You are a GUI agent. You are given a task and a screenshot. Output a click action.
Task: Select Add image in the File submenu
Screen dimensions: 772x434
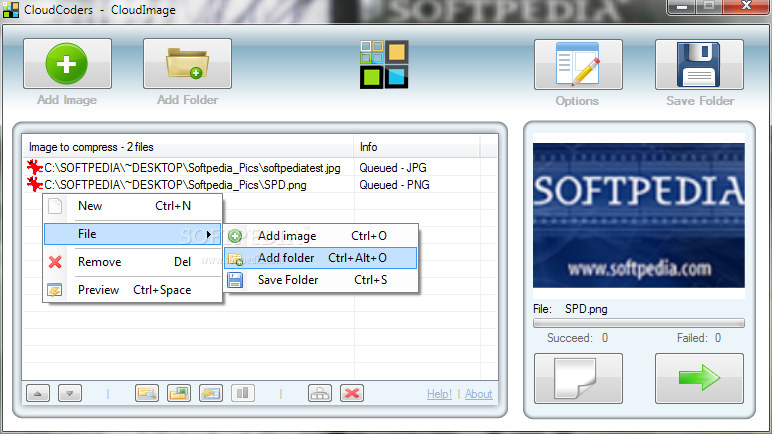pos(321,236)
